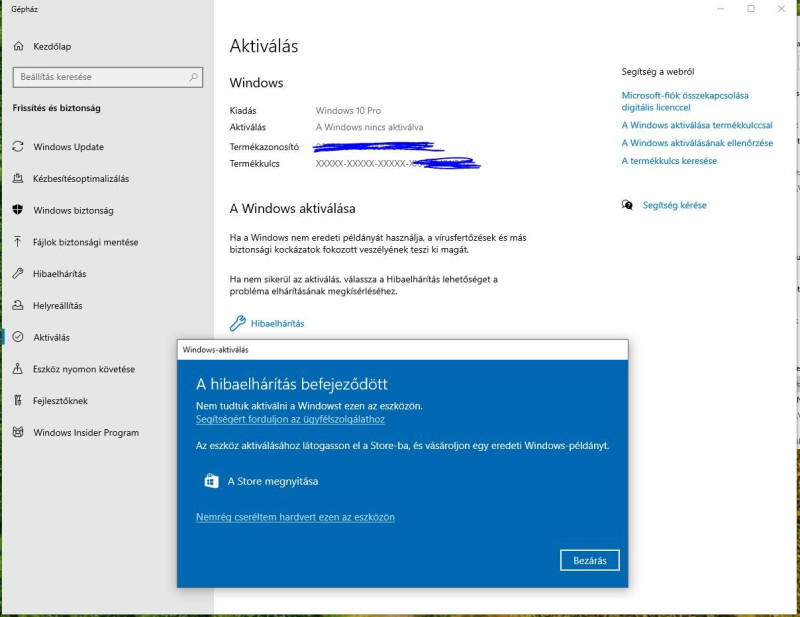Screen dimensions: 800x617
Task: Open Kezdőlap in the sidebar
Action: 52,46
